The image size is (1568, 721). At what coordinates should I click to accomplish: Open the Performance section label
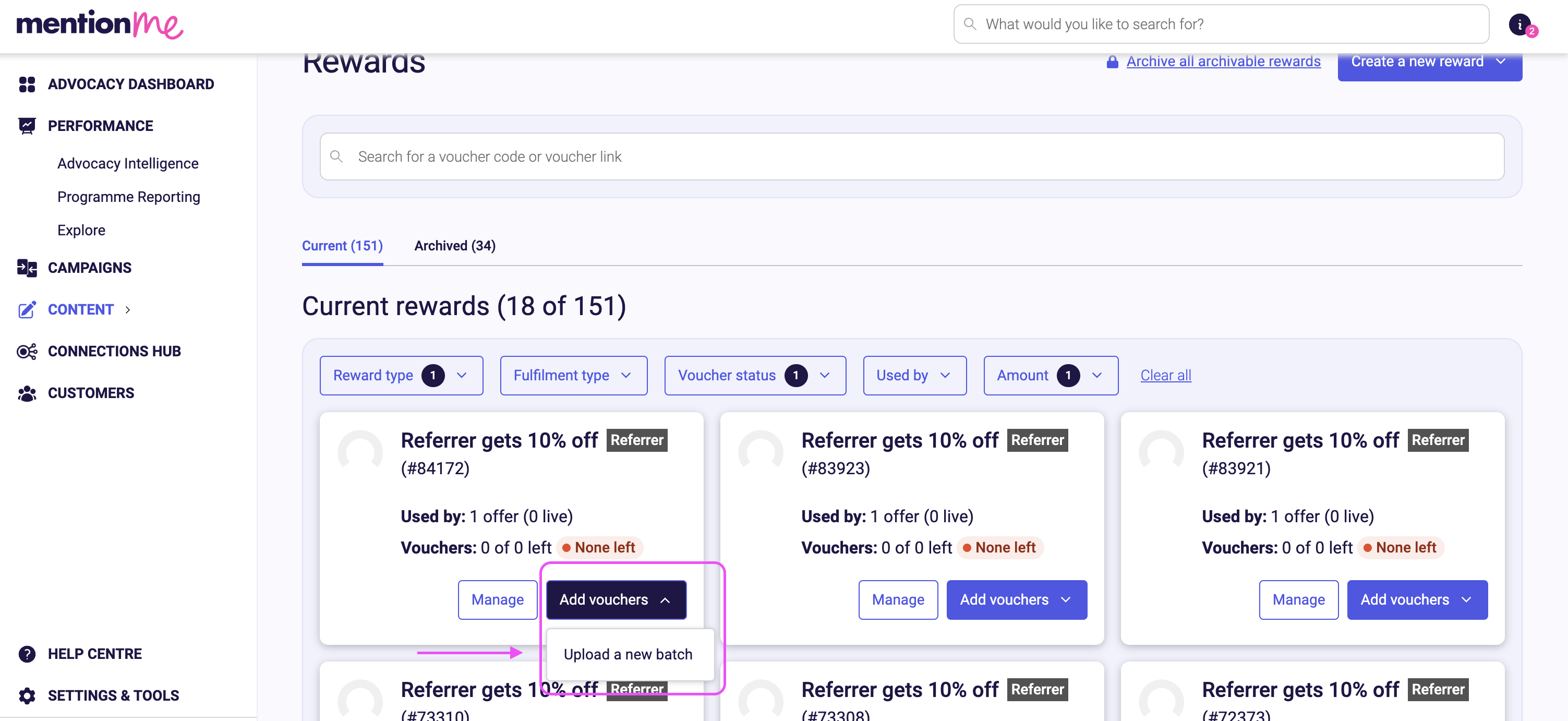pos(101,126)
